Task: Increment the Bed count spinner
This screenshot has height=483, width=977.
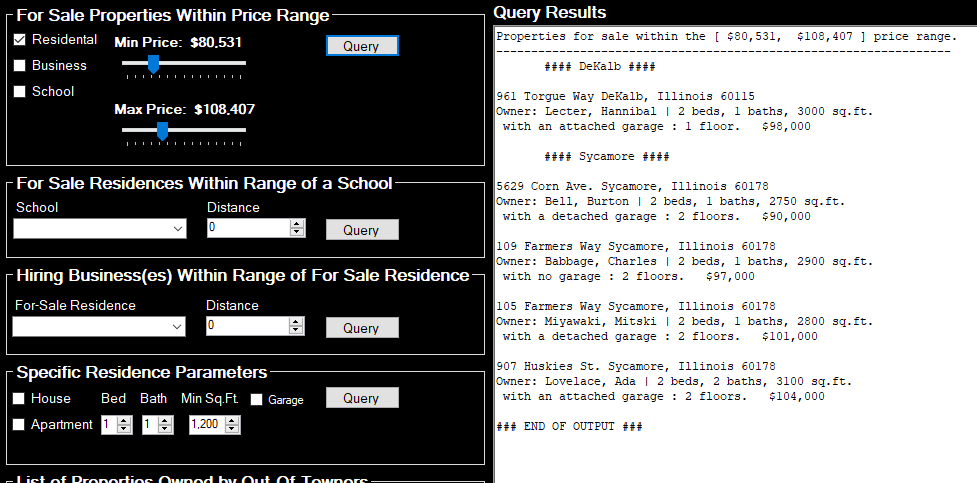Action: pos(124,421)
